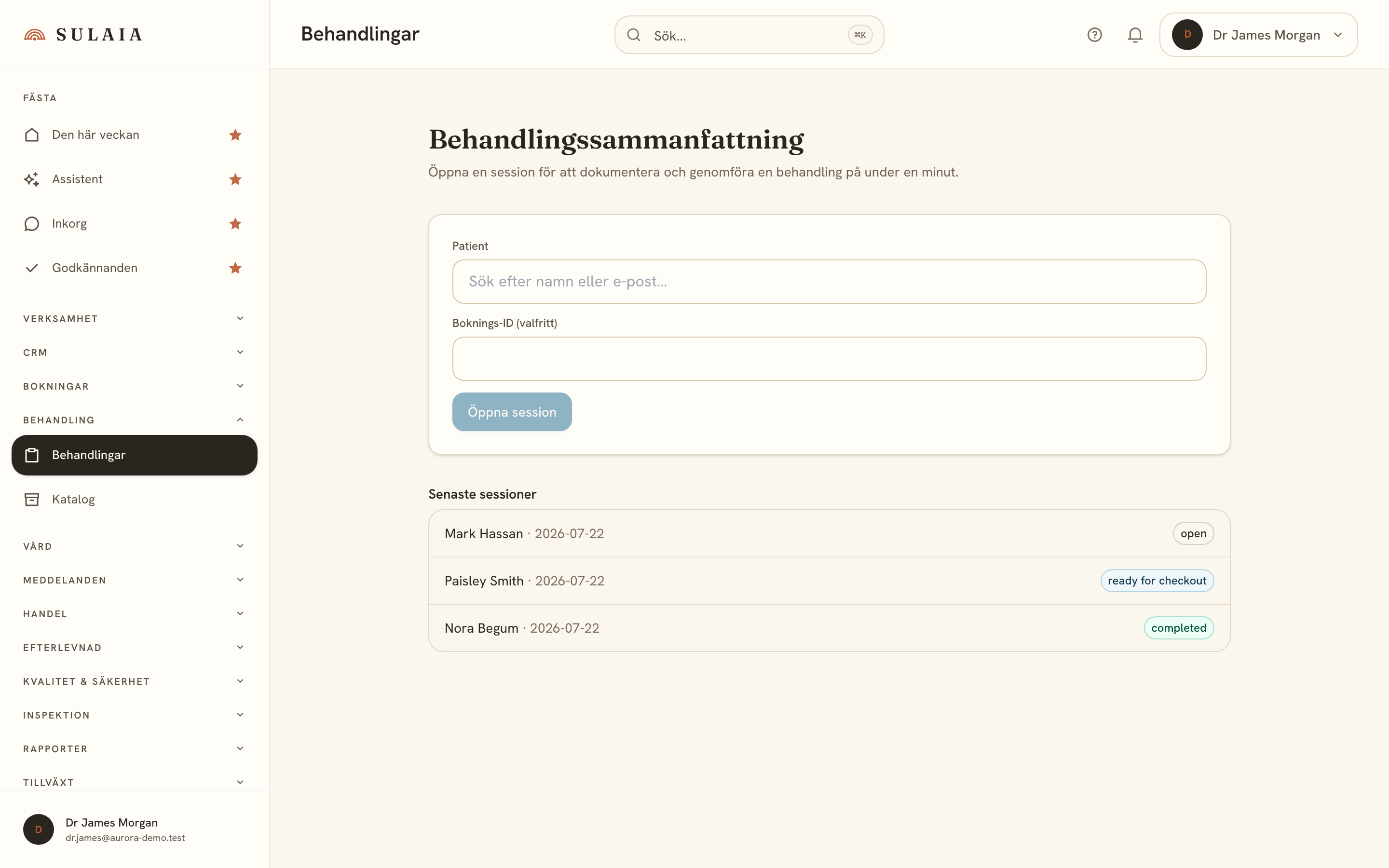Image resolution: width=1389 pixels, height=868 pixels.
Task: Click the archive box icon beside Katalog
Action: 32,500
